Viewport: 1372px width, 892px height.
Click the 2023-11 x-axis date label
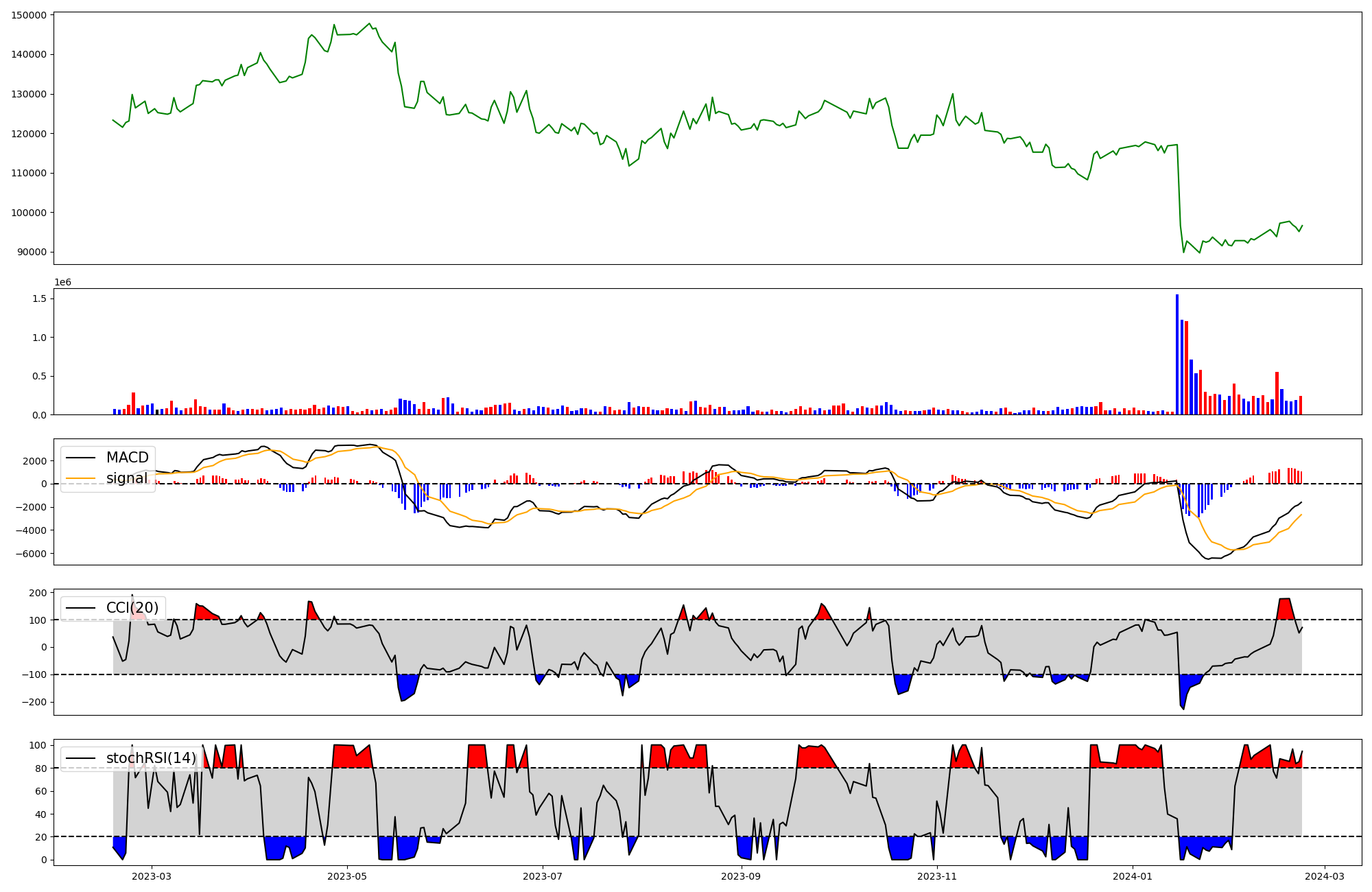[x=937, y=876]
